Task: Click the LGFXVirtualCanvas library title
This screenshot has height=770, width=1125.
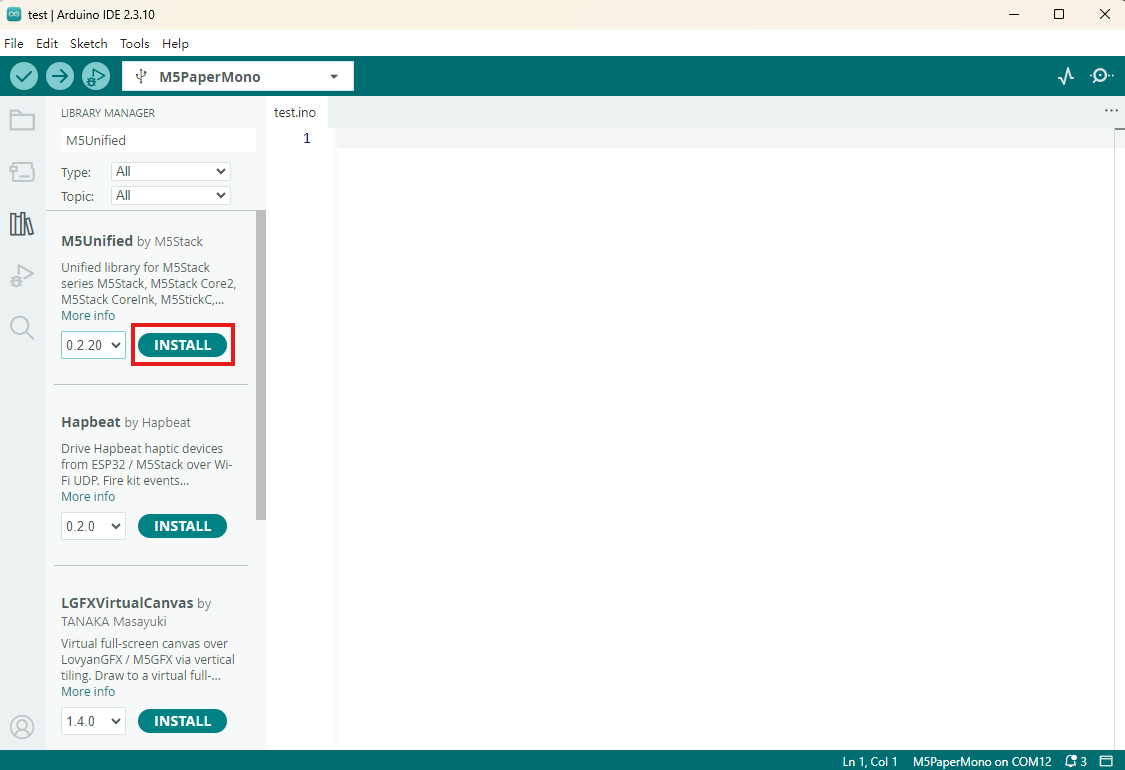Action: coord(127,603)
